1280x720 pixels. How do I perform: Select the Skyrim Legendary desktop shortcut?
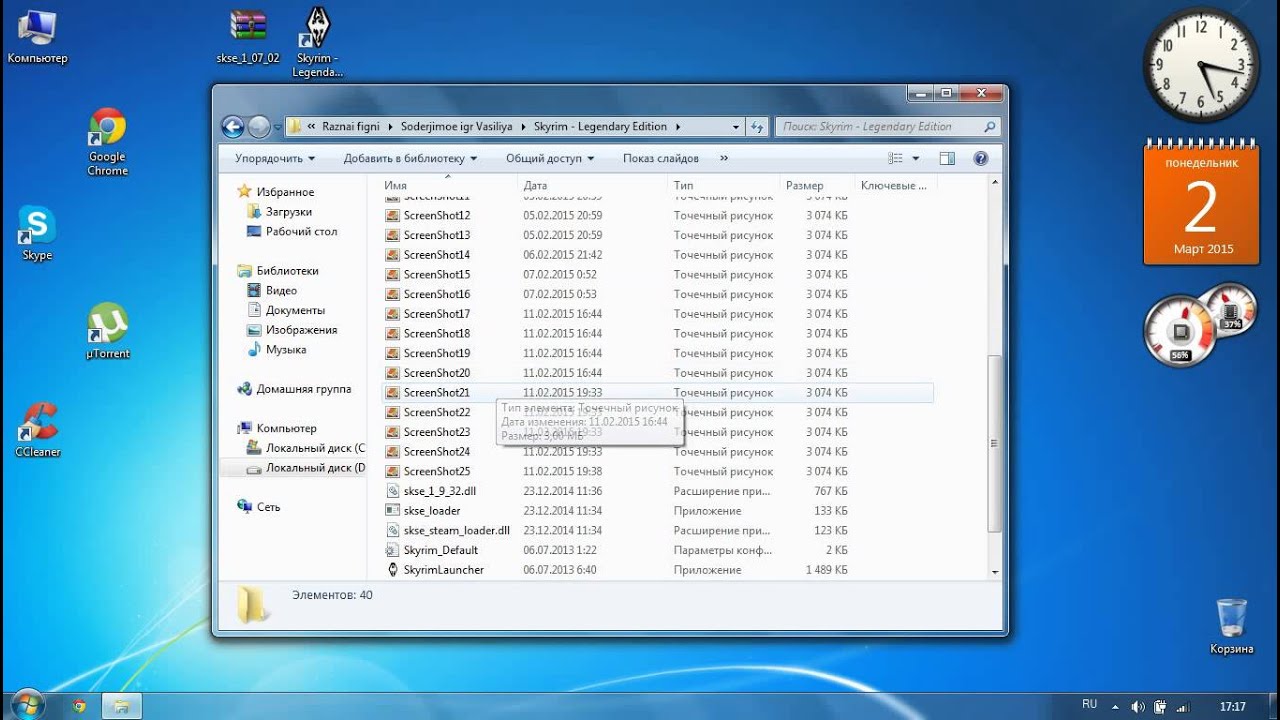tap(317, 42)
